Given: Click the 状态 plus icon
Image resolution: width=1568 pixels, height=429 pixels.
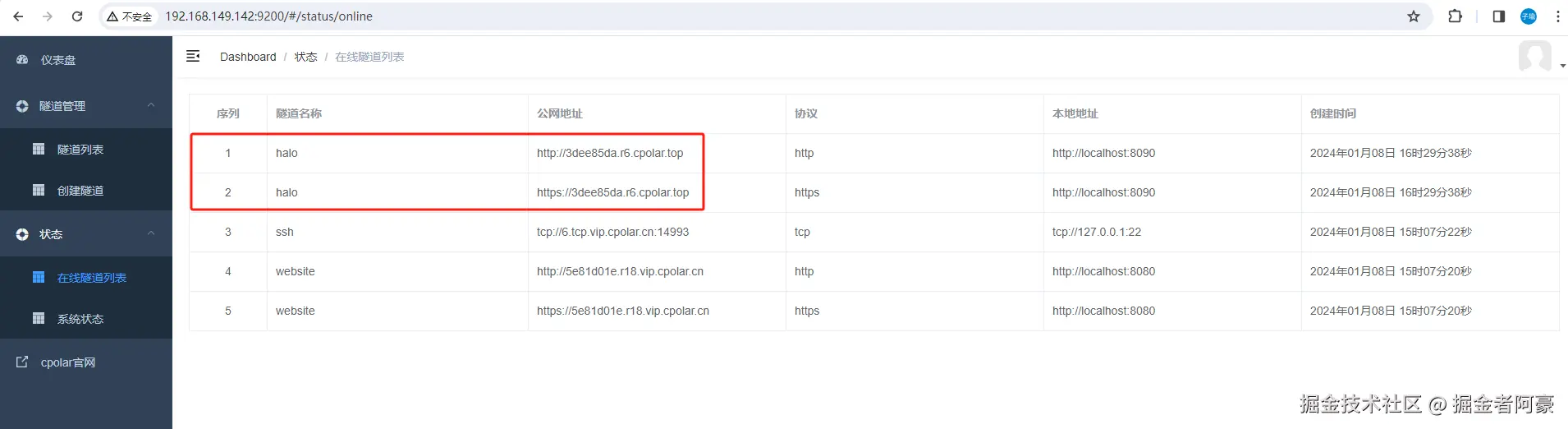Looking at the screenshot, I should [22, 234].
